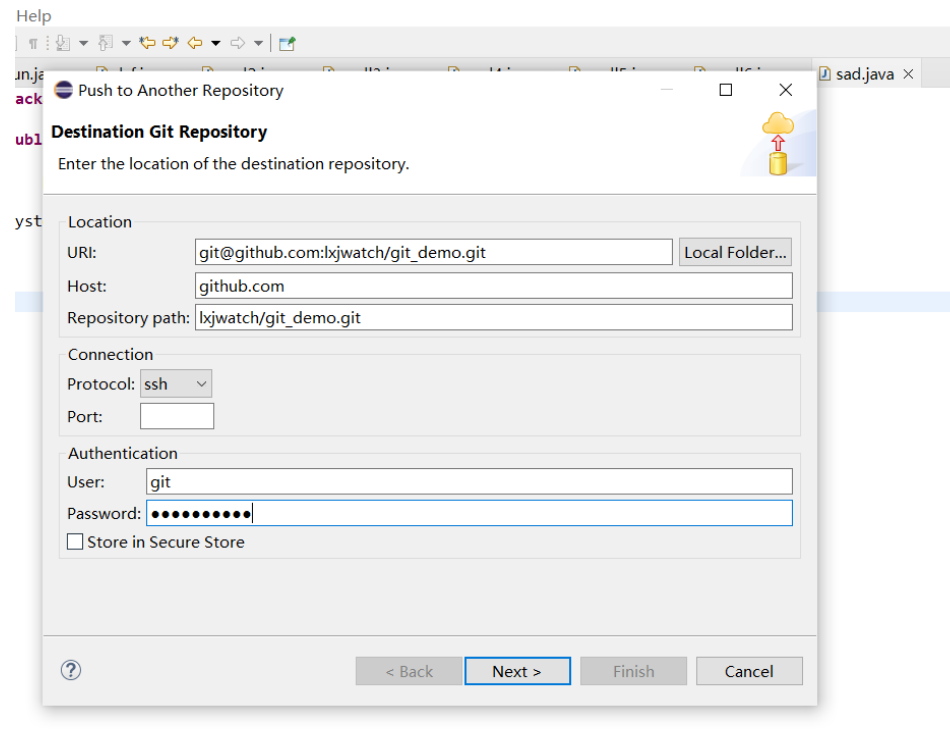Image resolution: width=950 pixels, height=735 pixels.
Task: Close the sad.java editor tab
Action: tap(908, 74)
